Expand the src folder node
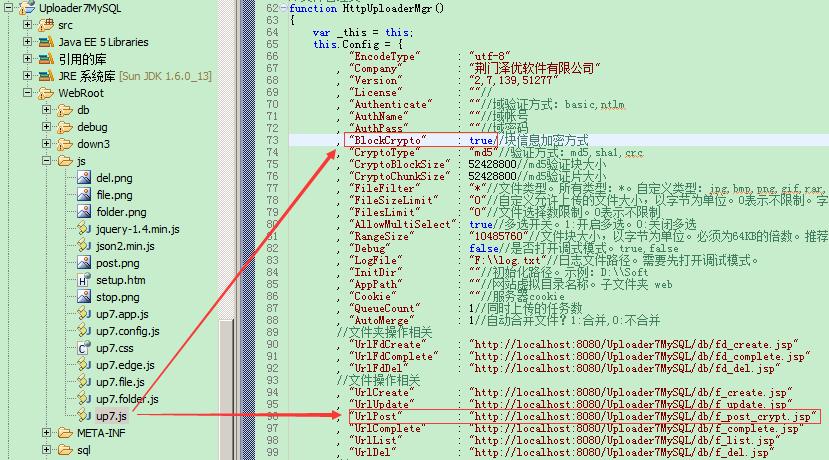 coord(27,25)
